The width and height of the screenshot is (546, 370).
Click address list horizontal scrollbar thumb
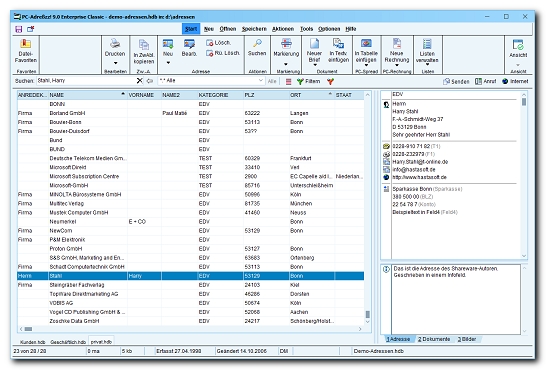[x=29, y=329]
